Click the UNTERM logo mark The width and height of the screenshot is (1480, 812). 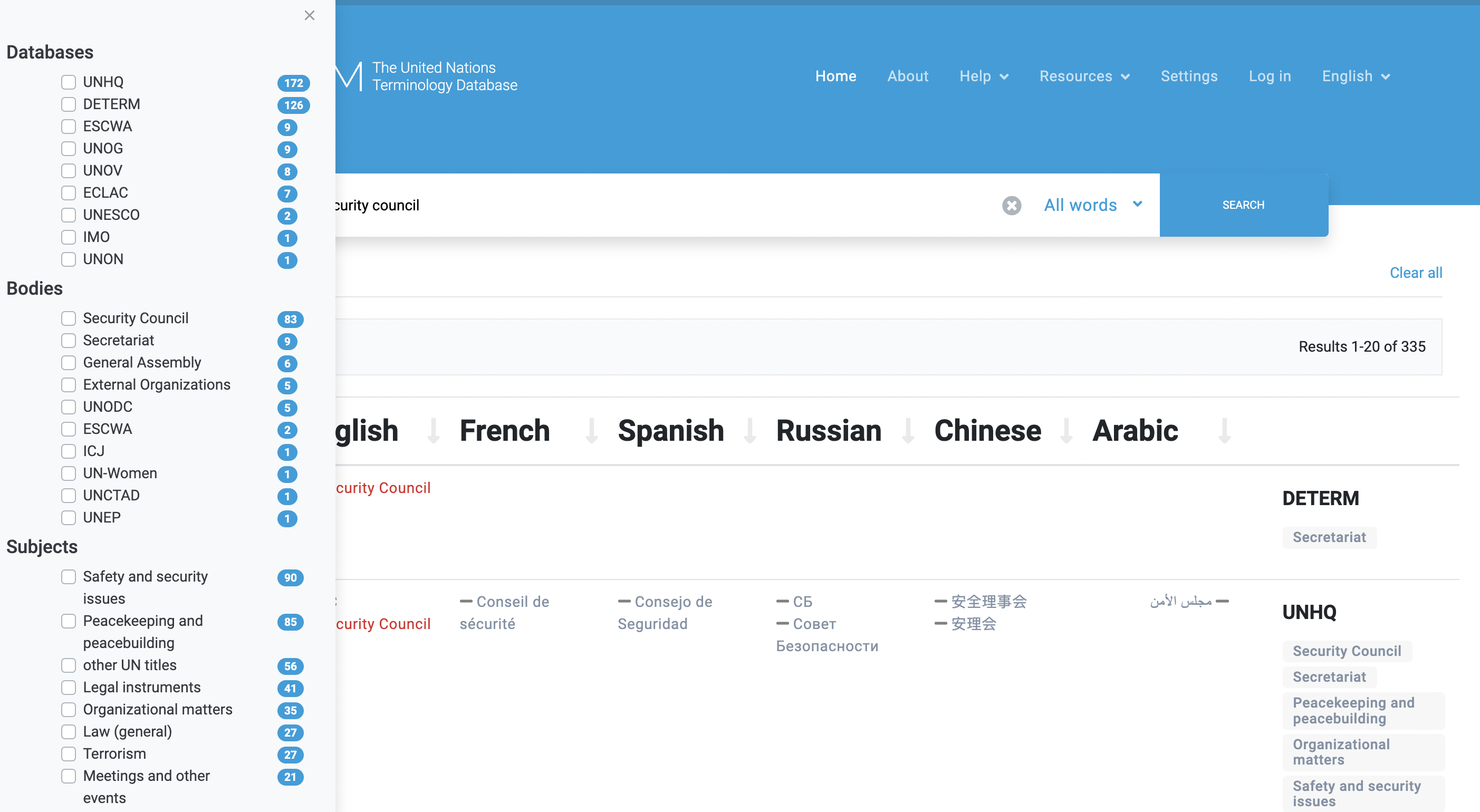(x=349, y=76)
